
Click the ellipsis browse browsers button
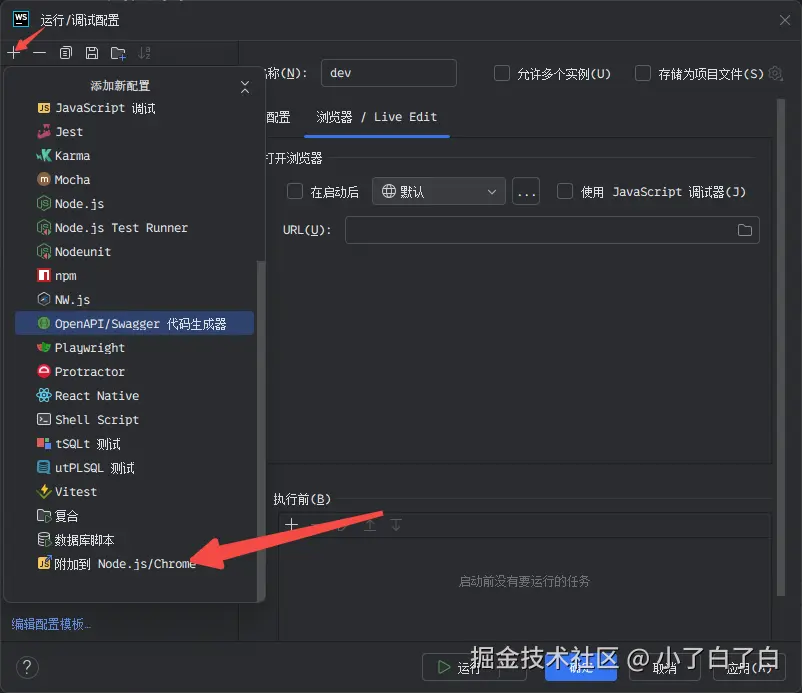pos(526,192)
